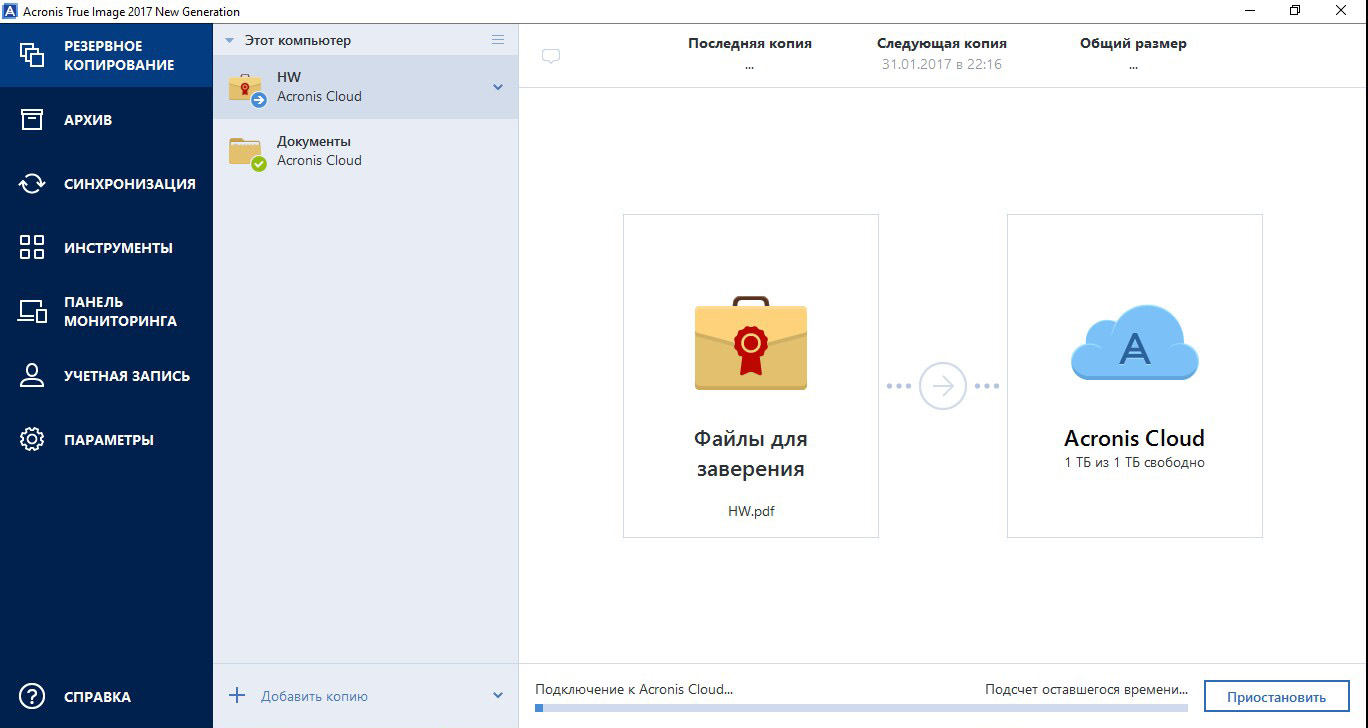Click the "Общий размер" header

[x=1133, y=43]
